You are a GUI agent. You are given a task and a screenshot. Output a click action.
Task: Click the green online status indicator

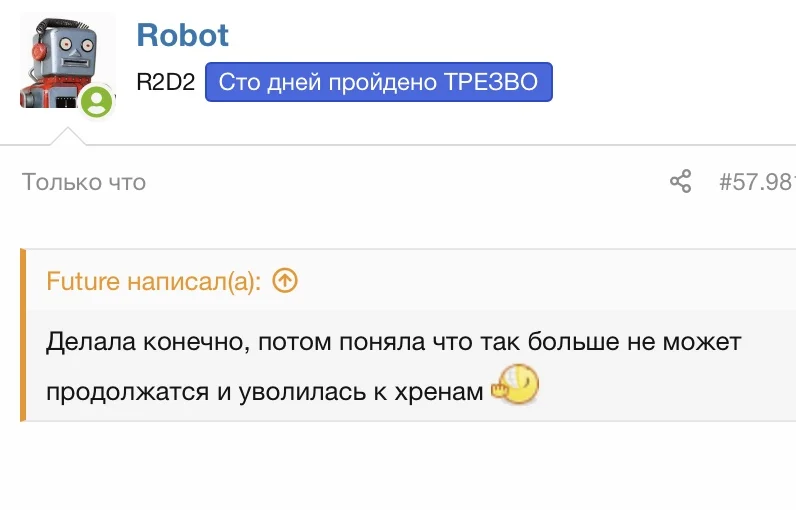[96, 101]
